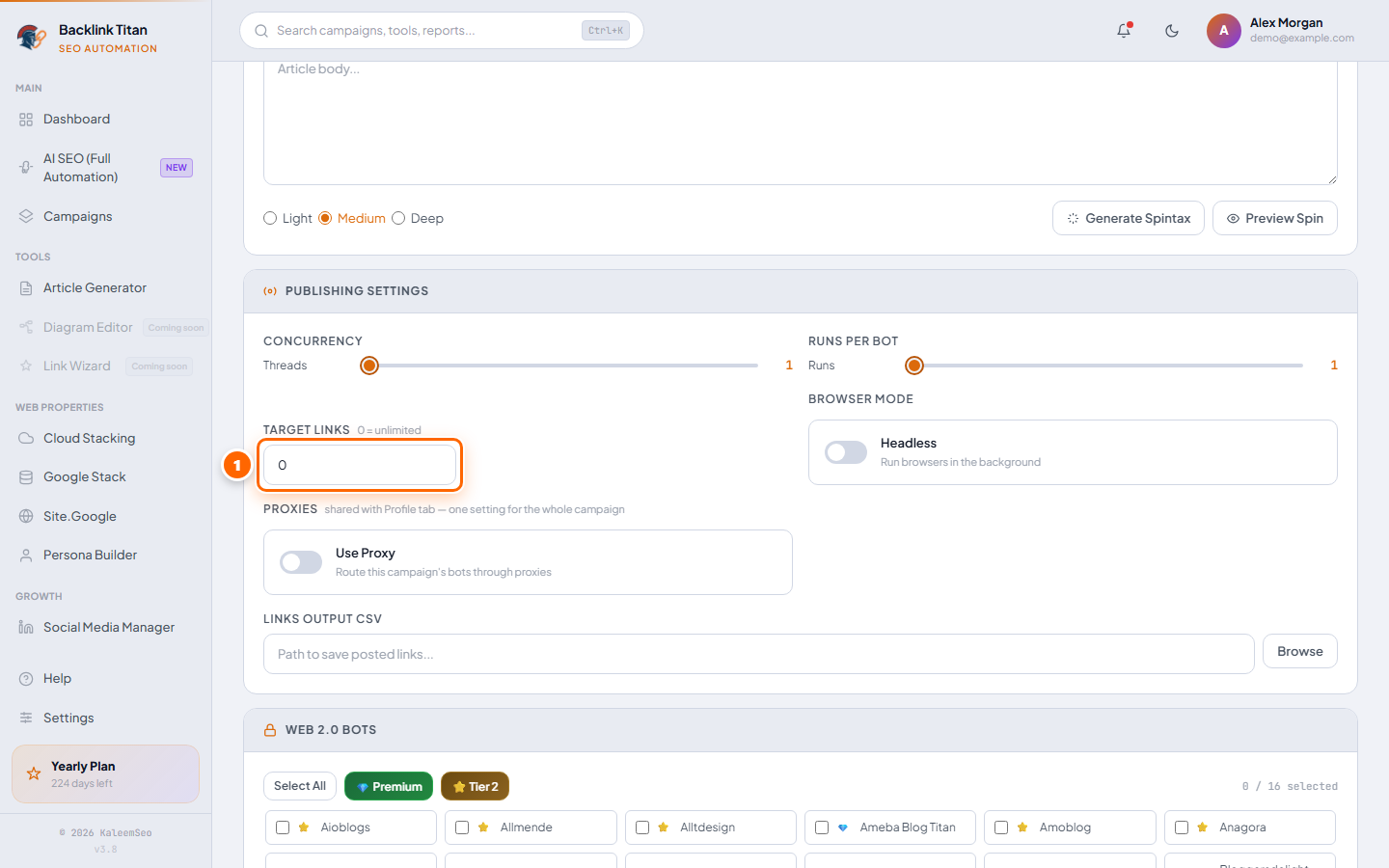This screenshot has width=1389, height=868.
Task: Click the Link Wizard star icon
Action: (x=26, y=366)
